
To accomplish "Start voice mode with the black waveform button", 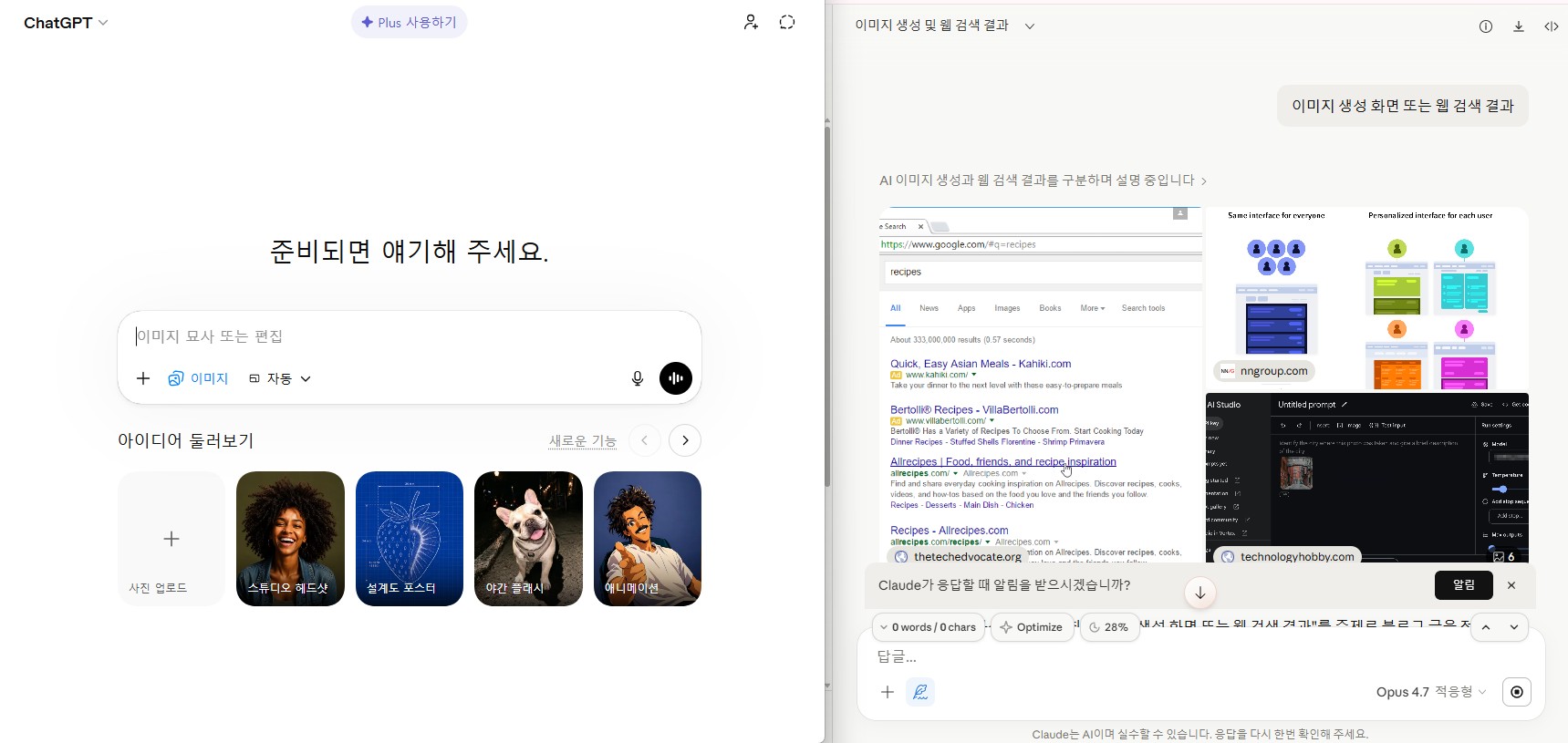I will [x=676, y=378].
